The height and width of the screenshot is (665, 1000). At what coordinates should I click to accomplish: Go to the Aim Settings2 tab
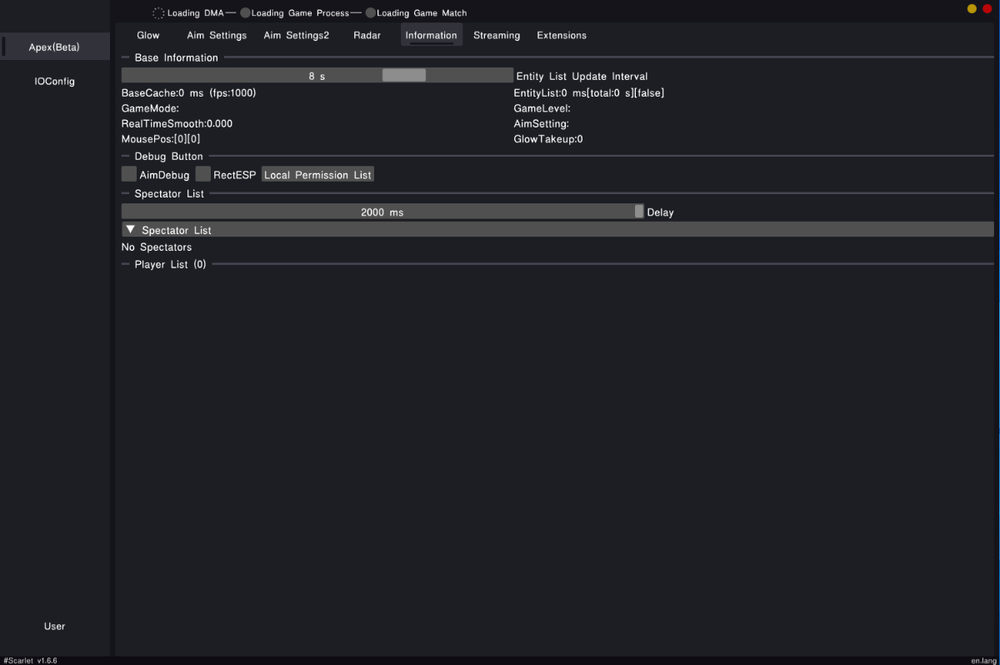296,35
